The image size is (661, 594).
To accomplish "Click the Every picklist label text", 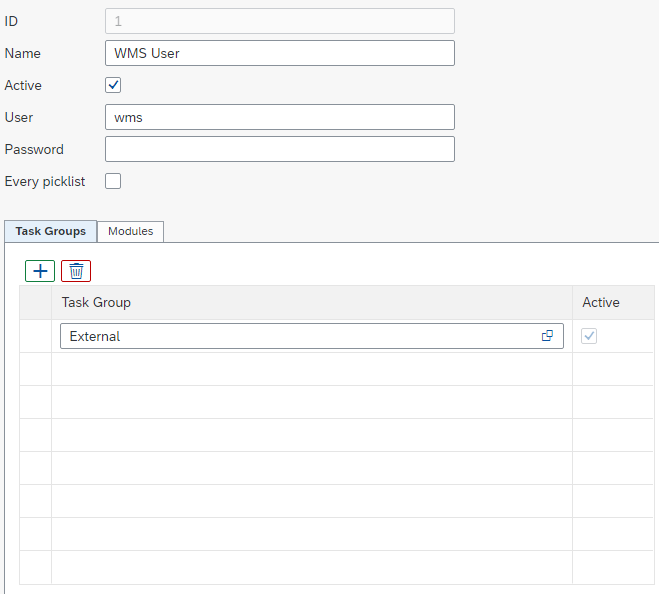I will pos(45,181).
